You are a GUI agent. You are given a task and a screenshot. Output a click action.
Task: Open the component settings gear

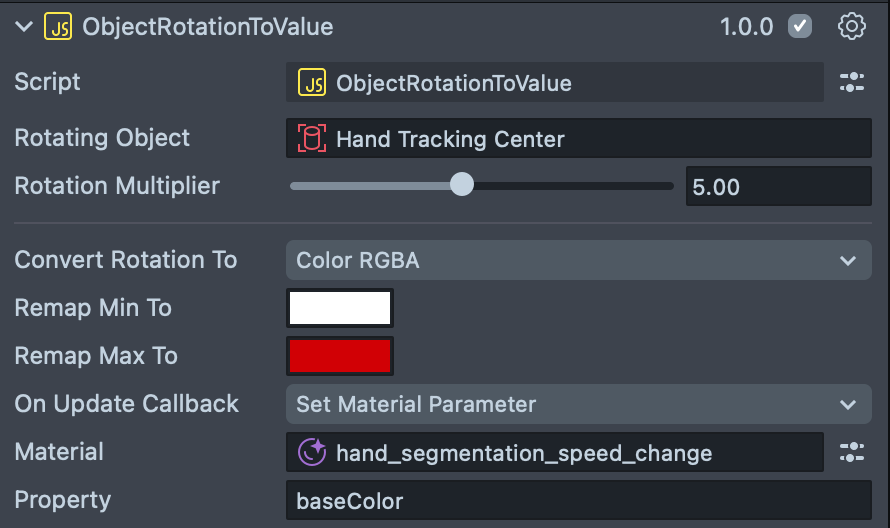pyautogui.click(x=851, y=27)
